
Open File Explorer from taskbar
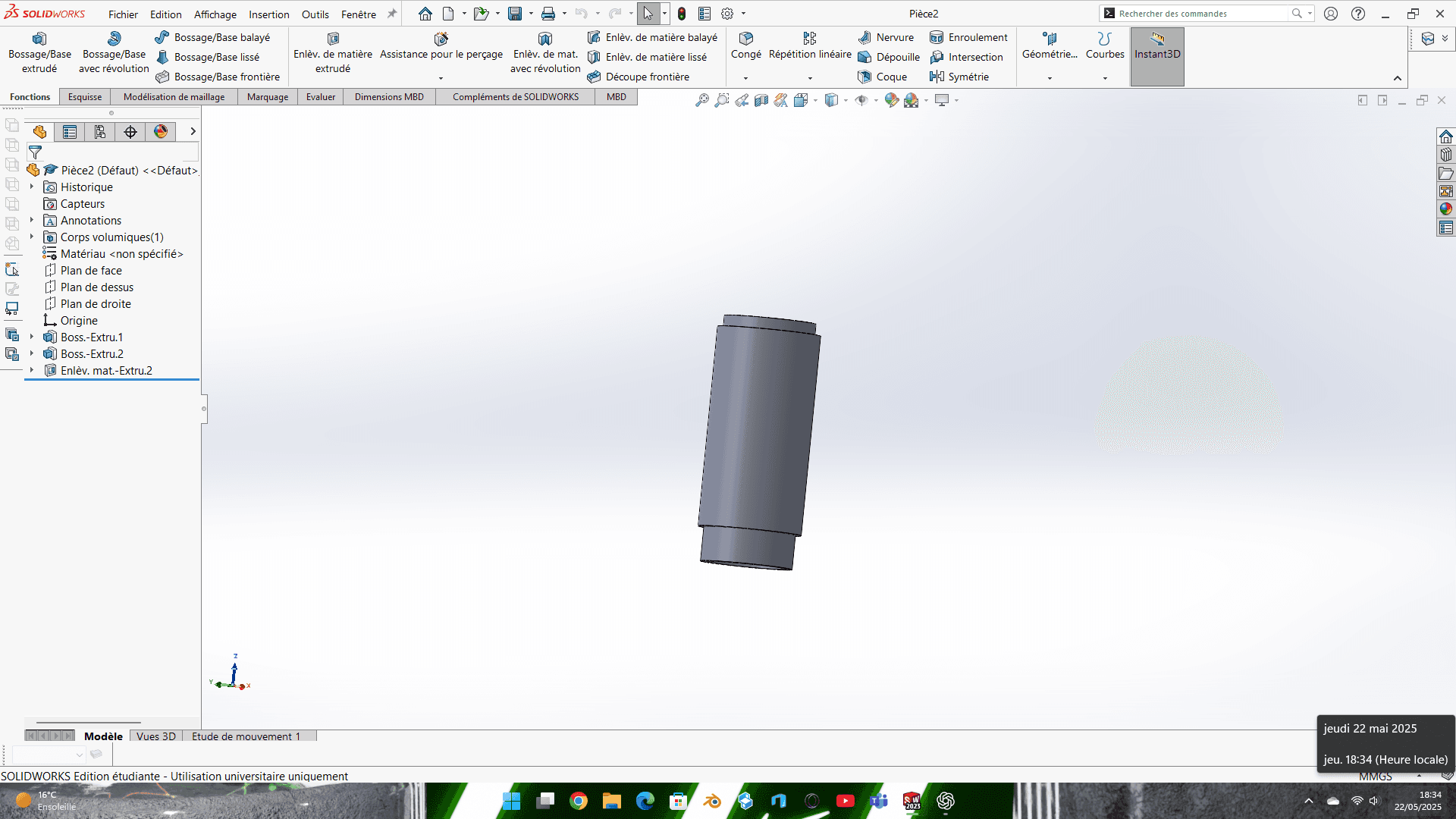point(612,801)
